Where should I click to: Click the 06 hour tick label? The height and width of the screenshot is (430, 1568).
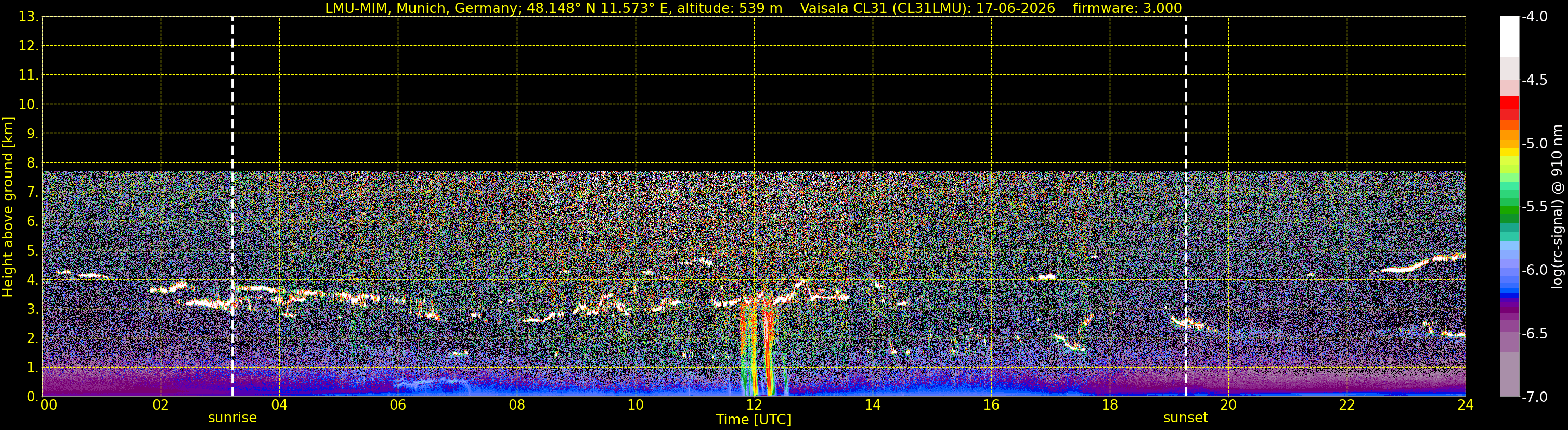click(x=398, y=405)
